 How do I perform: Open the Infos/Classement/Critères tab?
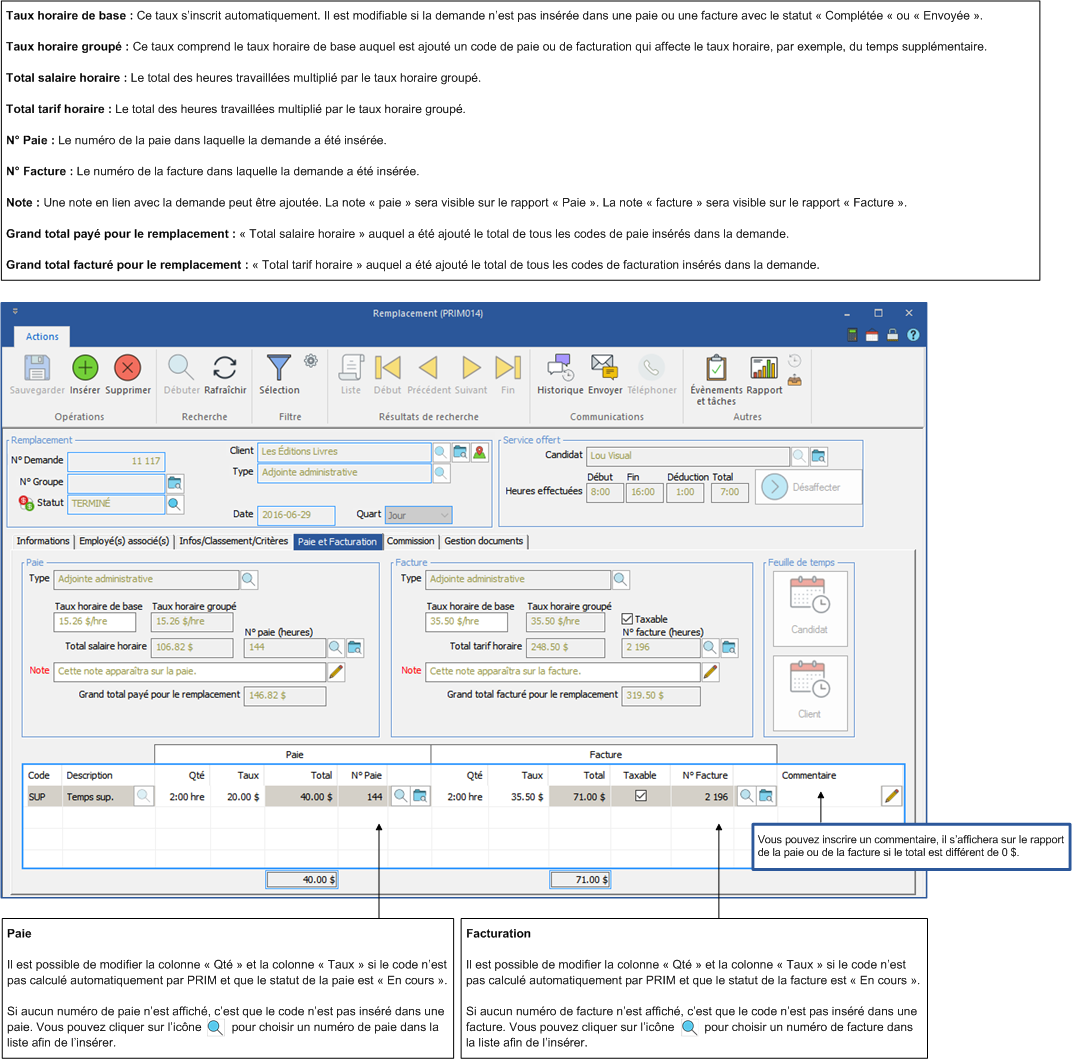click(x=233, y=541)
